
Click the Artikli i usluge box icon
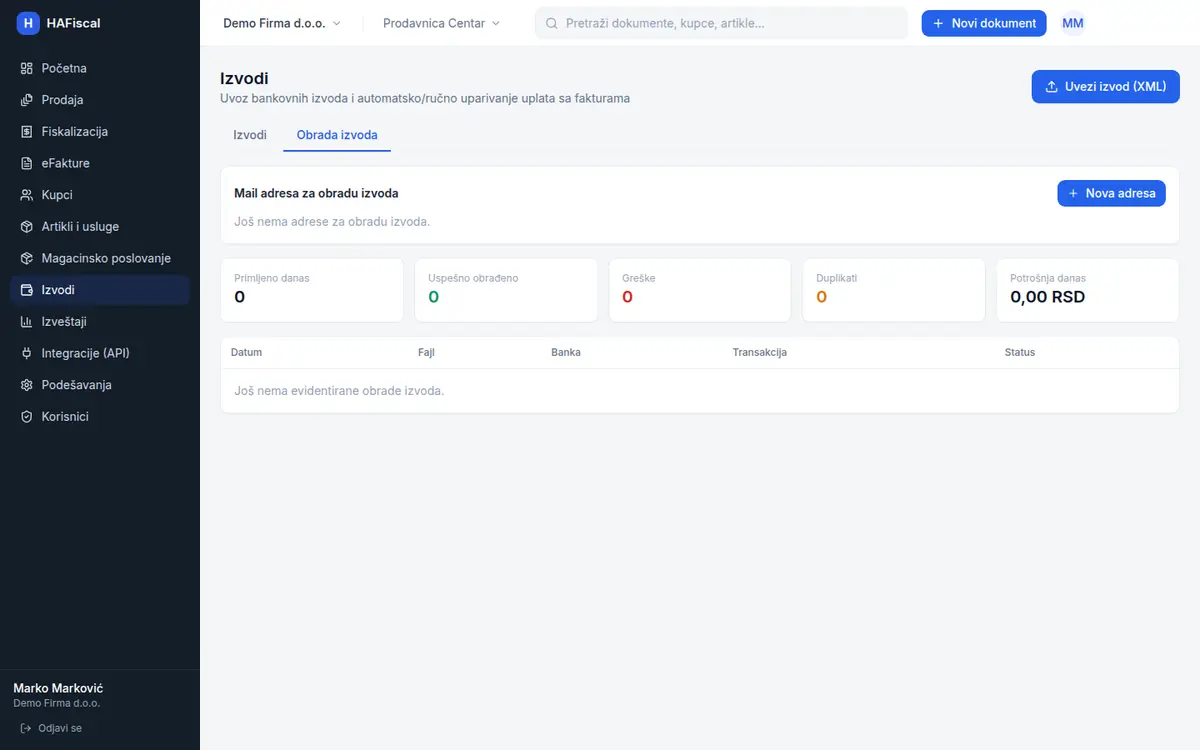pos(27,227)
